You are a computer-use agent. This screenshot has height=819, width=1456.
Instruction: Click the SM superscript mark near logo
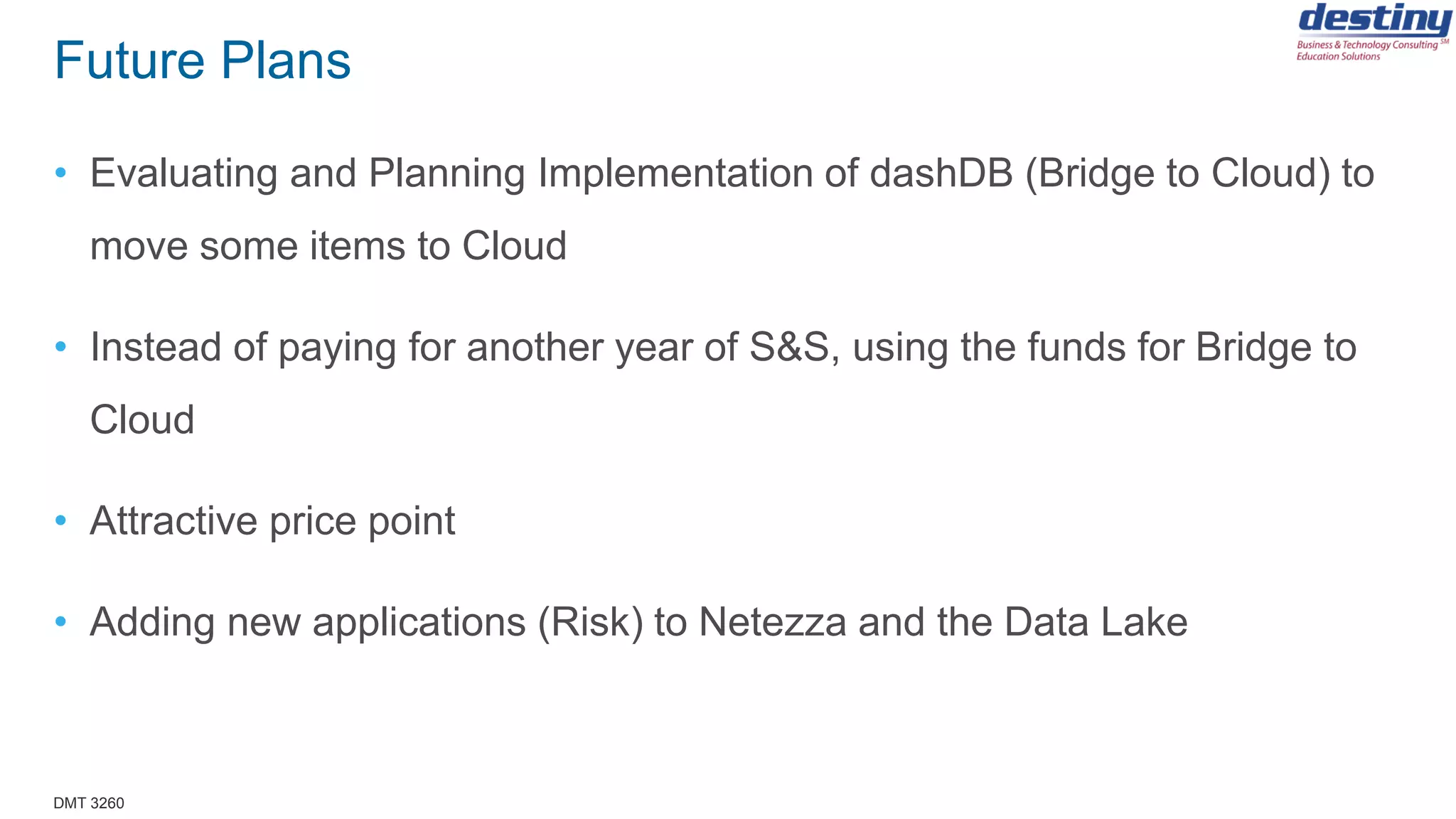1444,41
